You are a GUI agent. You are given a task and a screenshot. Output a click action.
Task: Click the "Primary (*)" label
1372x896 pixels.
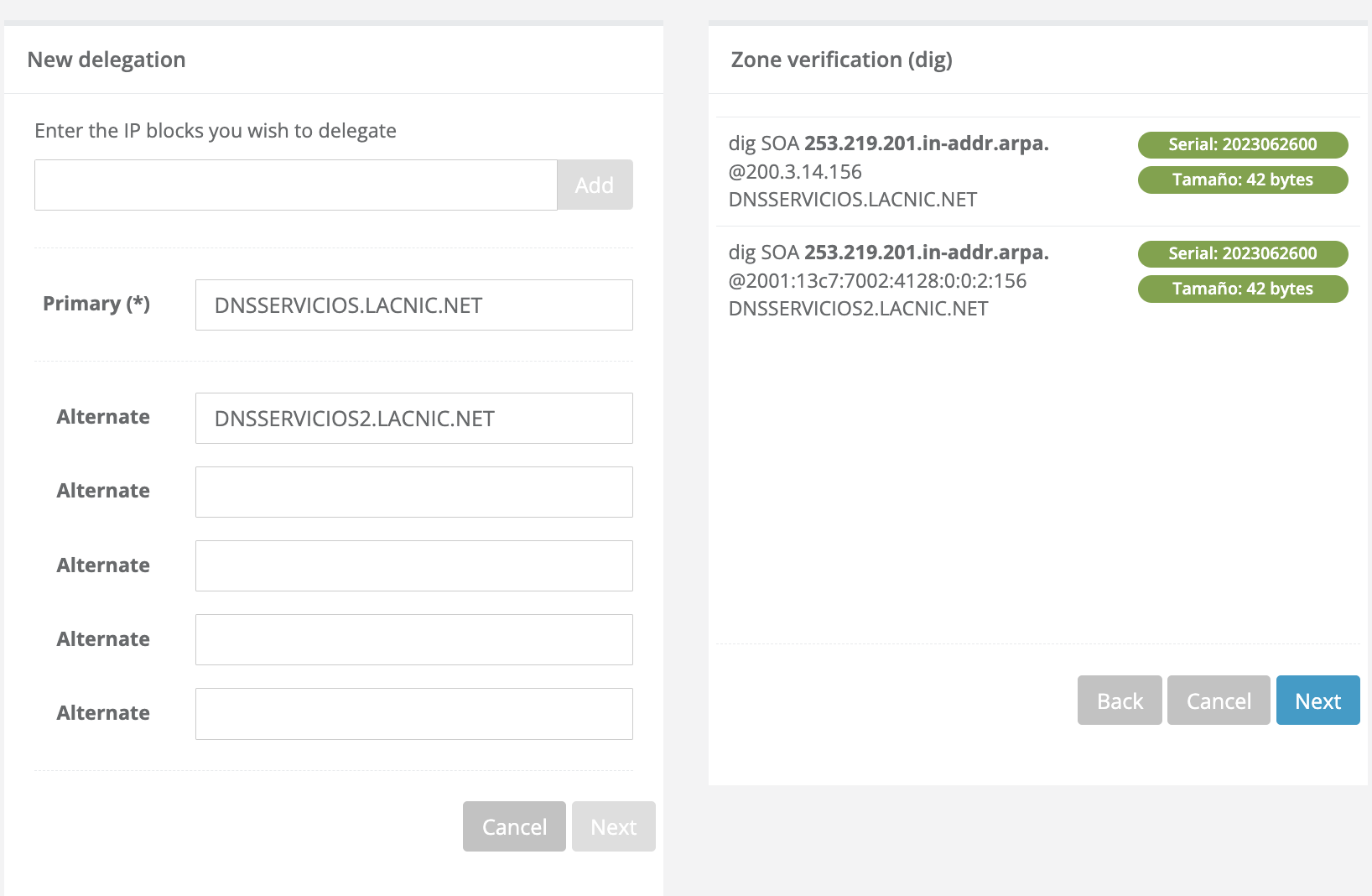[x=96, y=304]
